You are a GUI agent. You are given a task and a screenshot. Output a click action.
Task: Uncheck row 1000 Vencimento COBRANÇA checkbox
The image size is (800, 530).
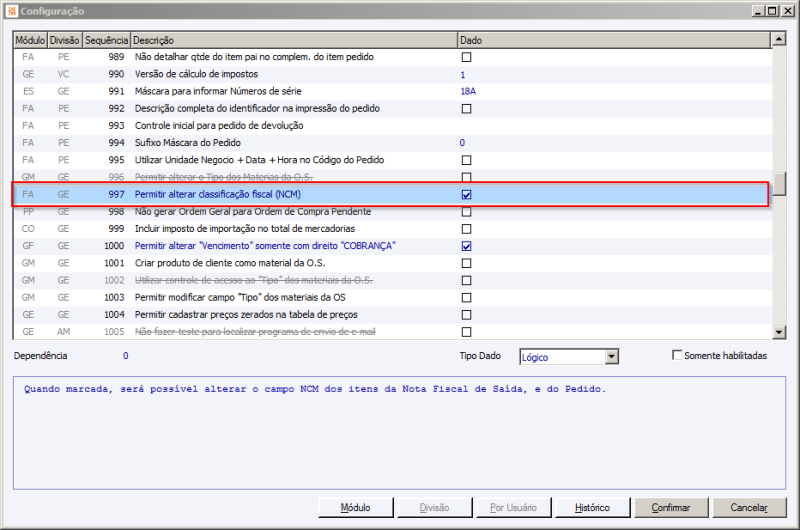(x=466, y=246)
